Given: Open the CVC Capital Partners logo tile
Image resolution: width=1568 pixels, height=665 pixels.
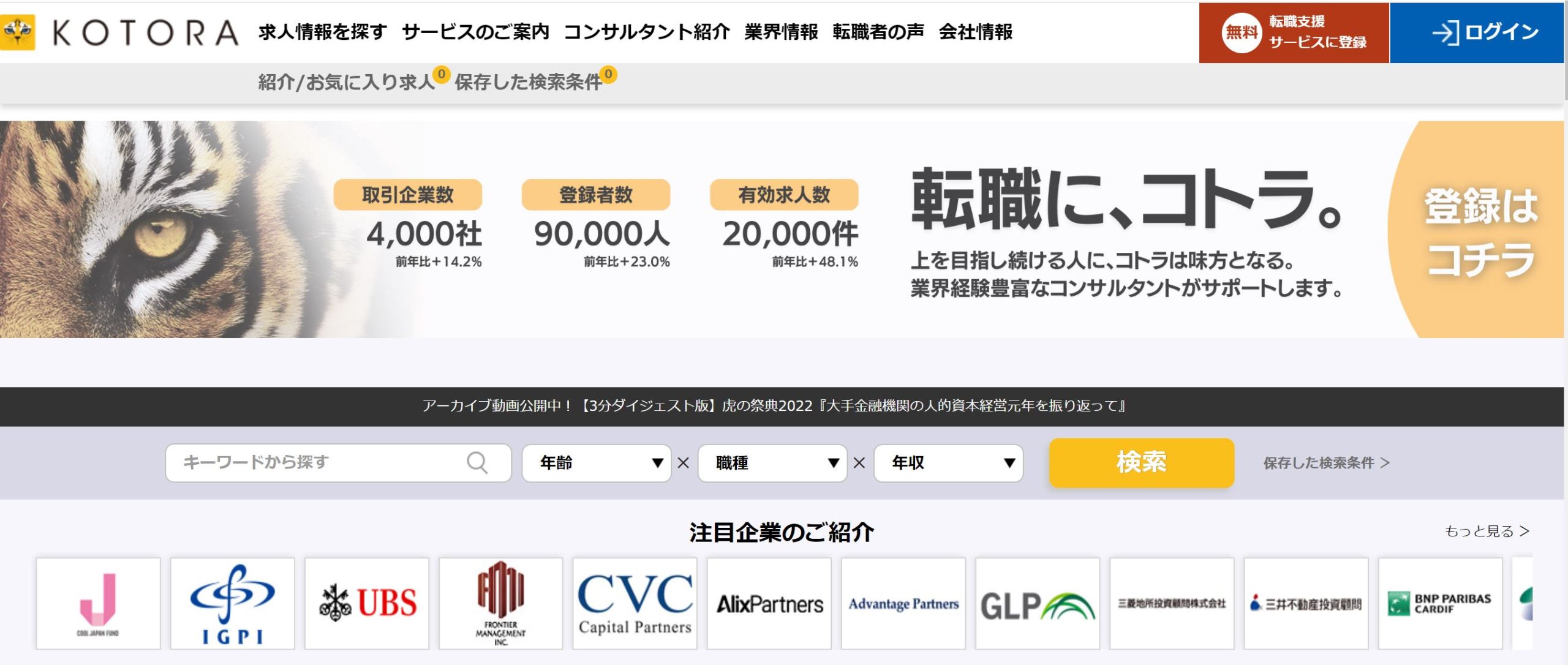Looking at the screenshot, I should click(x=635, y=603).
